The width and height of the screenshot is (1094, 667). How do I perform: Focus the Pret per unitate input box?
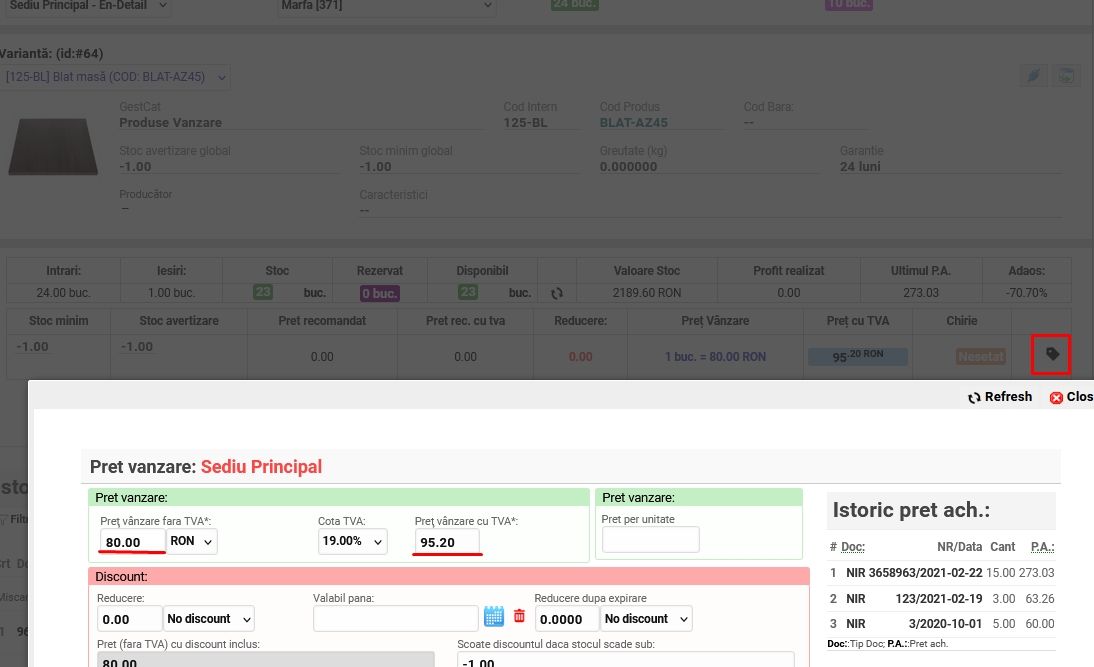point(650,540)
